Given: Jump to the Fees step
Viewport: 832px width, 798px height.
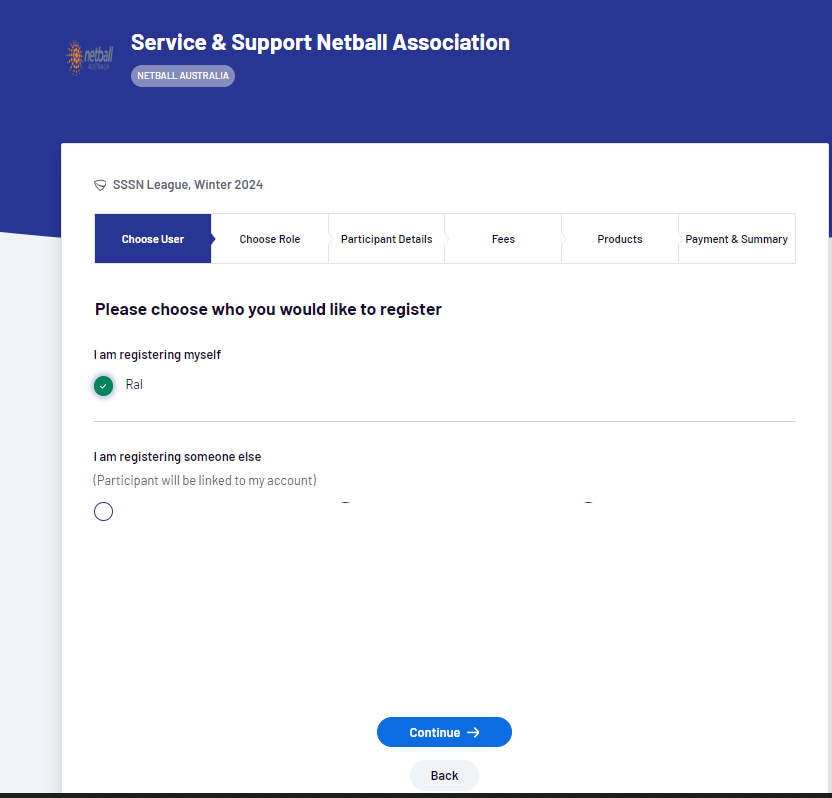Looking at the screenshot, I should [x=503, y=239].
